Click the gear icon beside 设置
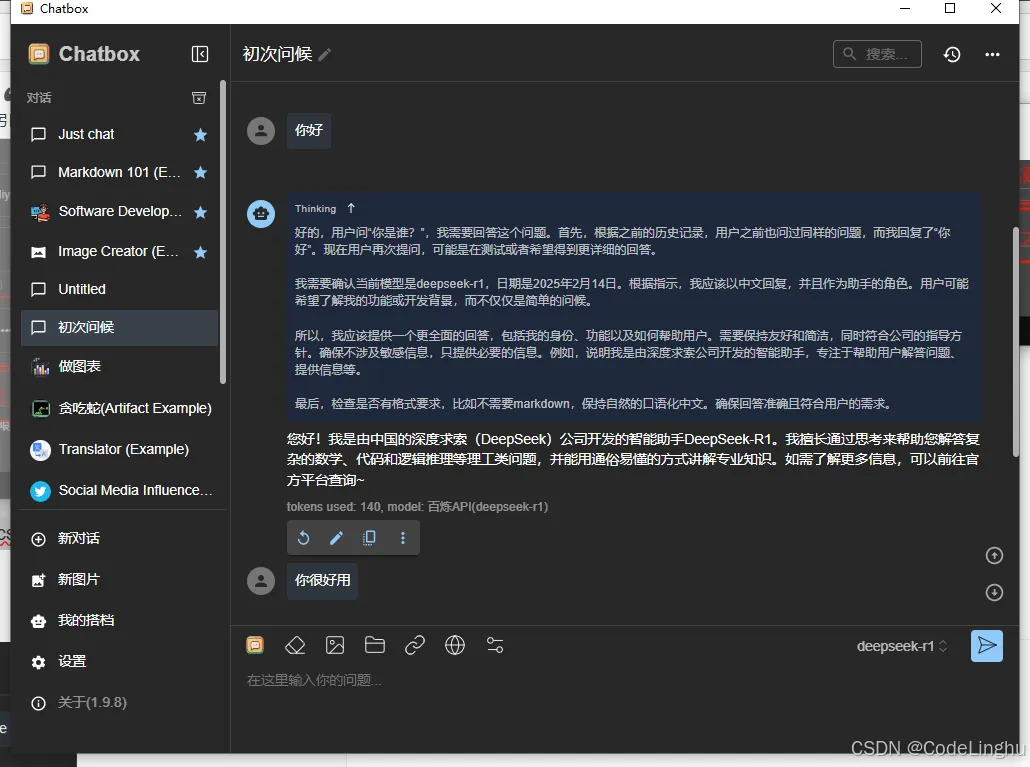 pos(39,662)
